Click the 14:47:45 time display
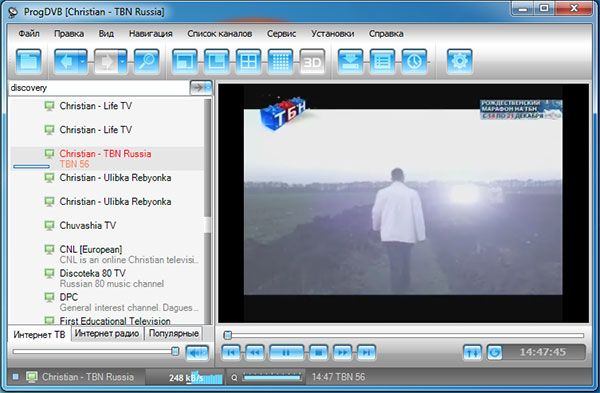 click(543, 352)
